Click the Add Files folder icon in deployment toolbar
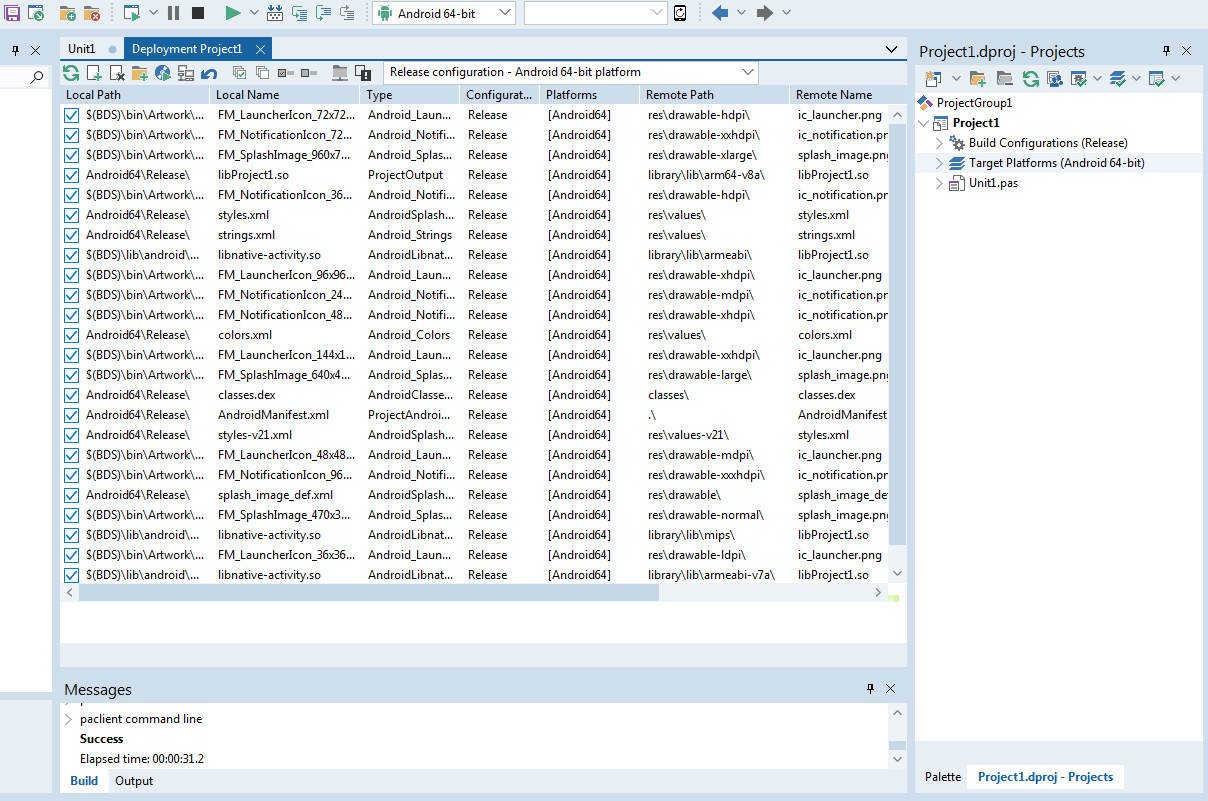 139,73
